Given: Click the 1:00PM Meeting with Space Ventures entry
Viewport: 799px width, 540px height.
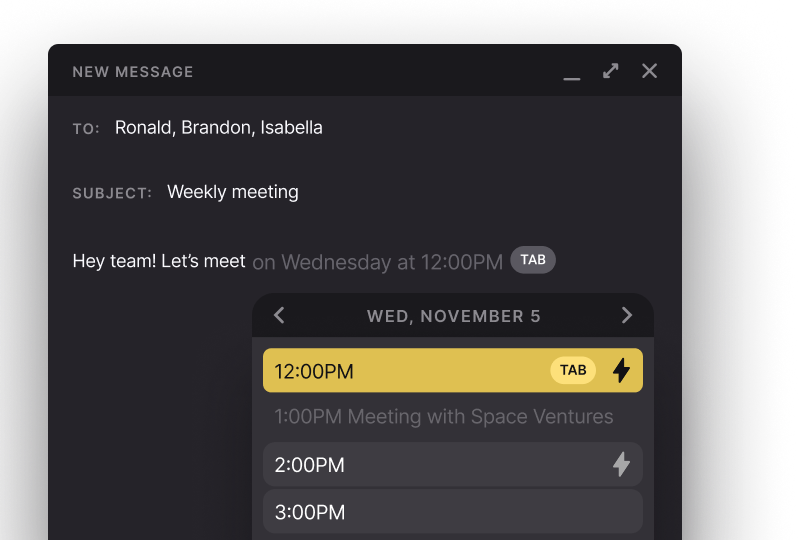Looking at the screenshot, I should (x=444, y=417).
